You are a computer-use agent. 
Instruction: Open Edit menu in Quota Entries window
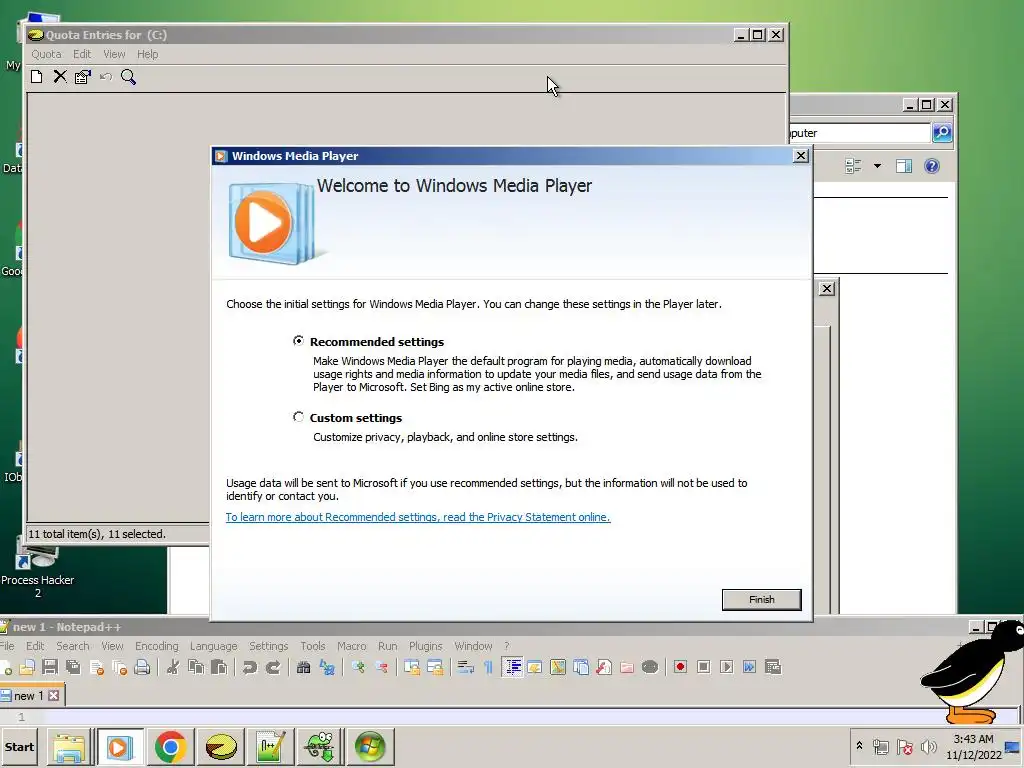tap(82, 54)
